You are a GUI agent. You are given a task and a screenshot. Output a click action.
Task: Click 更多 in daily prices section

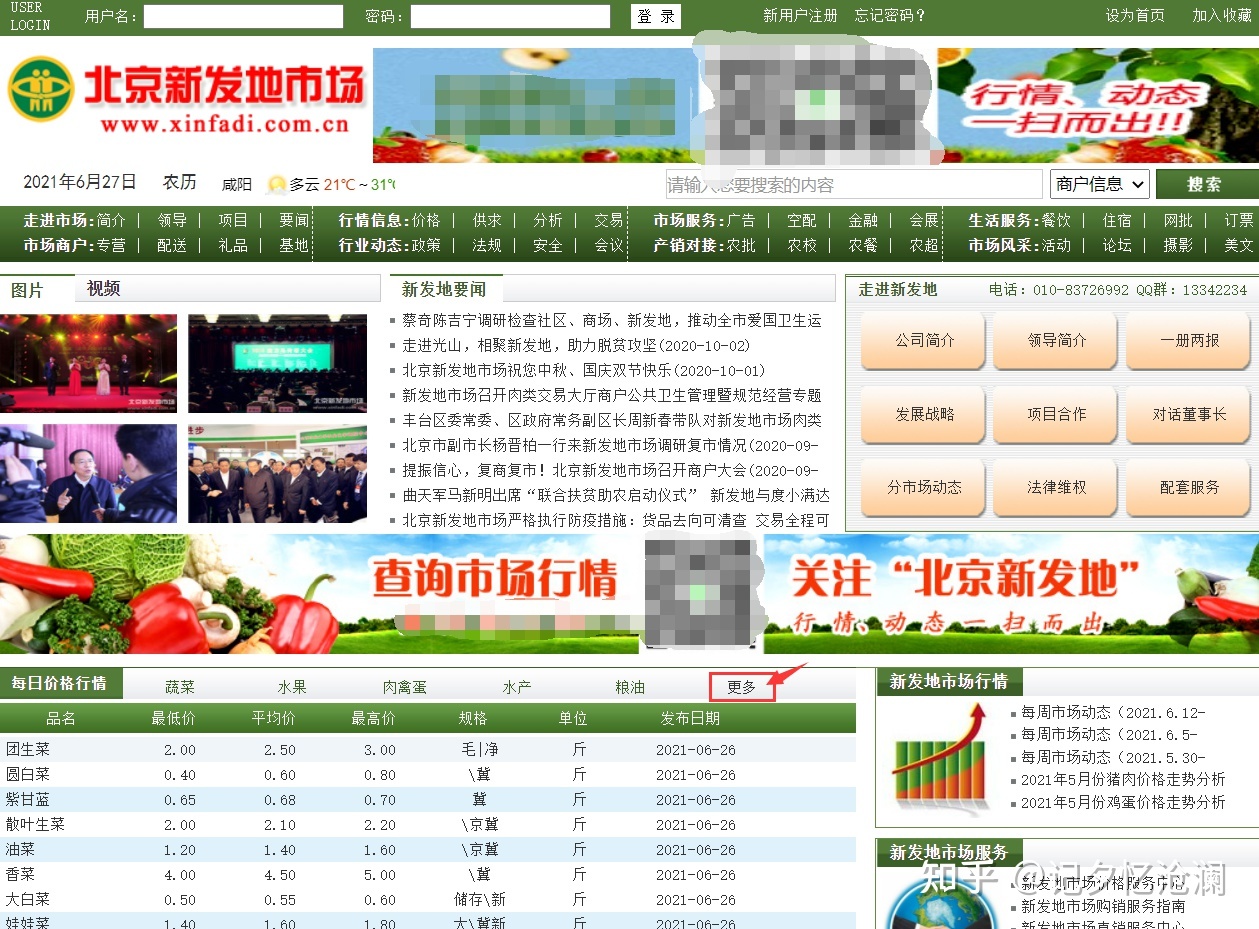pos(742,687)
